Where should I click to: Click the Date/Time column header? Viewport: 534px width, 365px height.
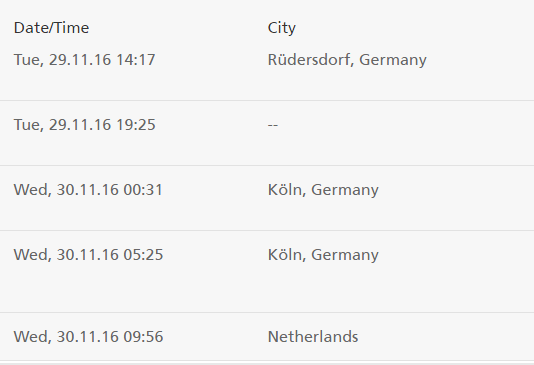(51, 28)
